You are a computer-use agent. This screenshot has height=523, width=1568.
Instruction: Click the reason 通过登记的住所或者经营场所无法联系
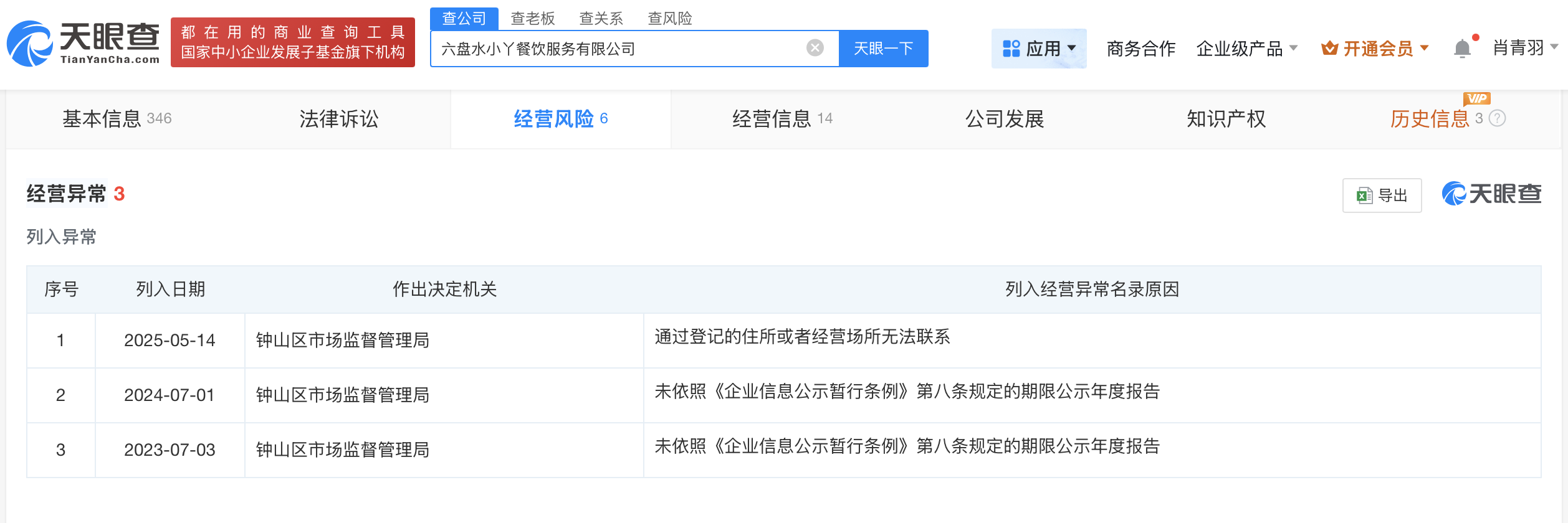point(802,337)
